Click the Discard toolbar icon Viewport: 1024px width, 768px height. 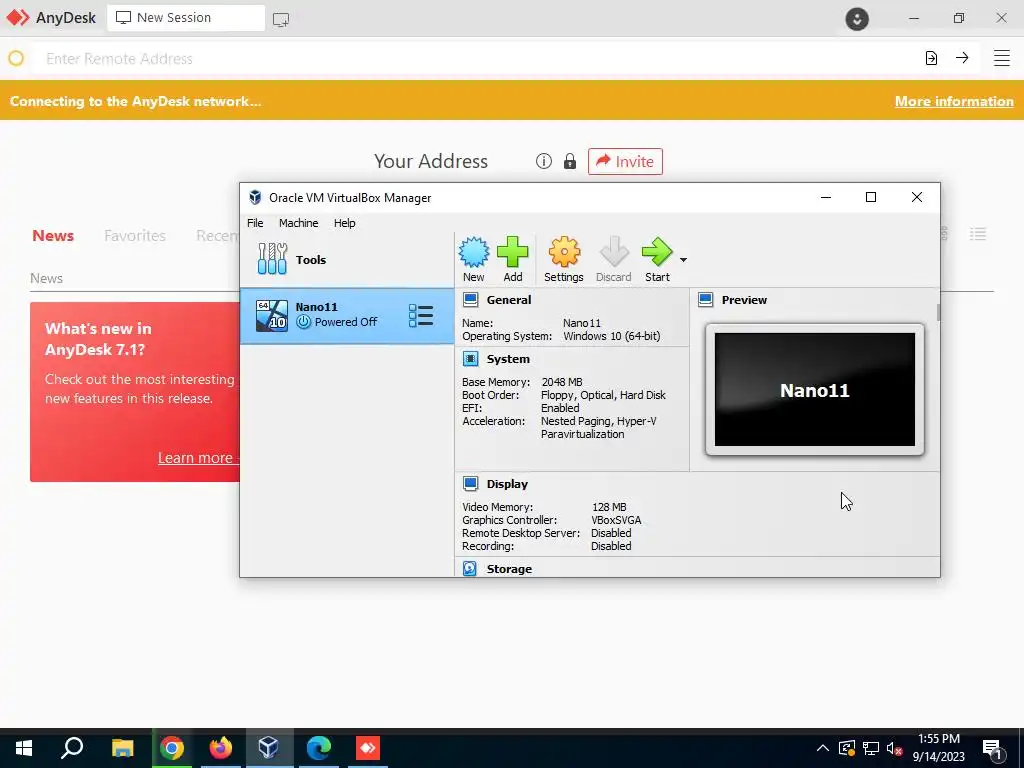(614, 259)
